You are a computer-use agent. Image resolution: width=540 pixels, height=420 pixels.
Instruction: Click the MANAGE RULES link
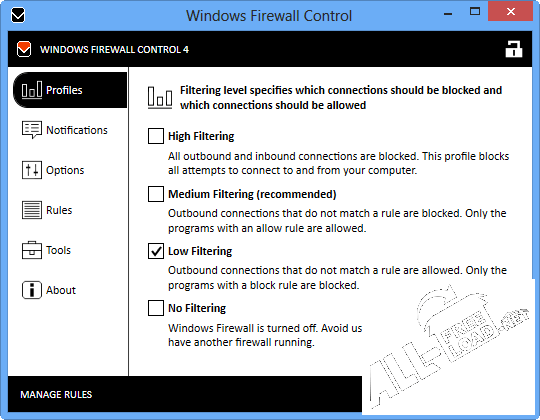[x=56, y=395]
